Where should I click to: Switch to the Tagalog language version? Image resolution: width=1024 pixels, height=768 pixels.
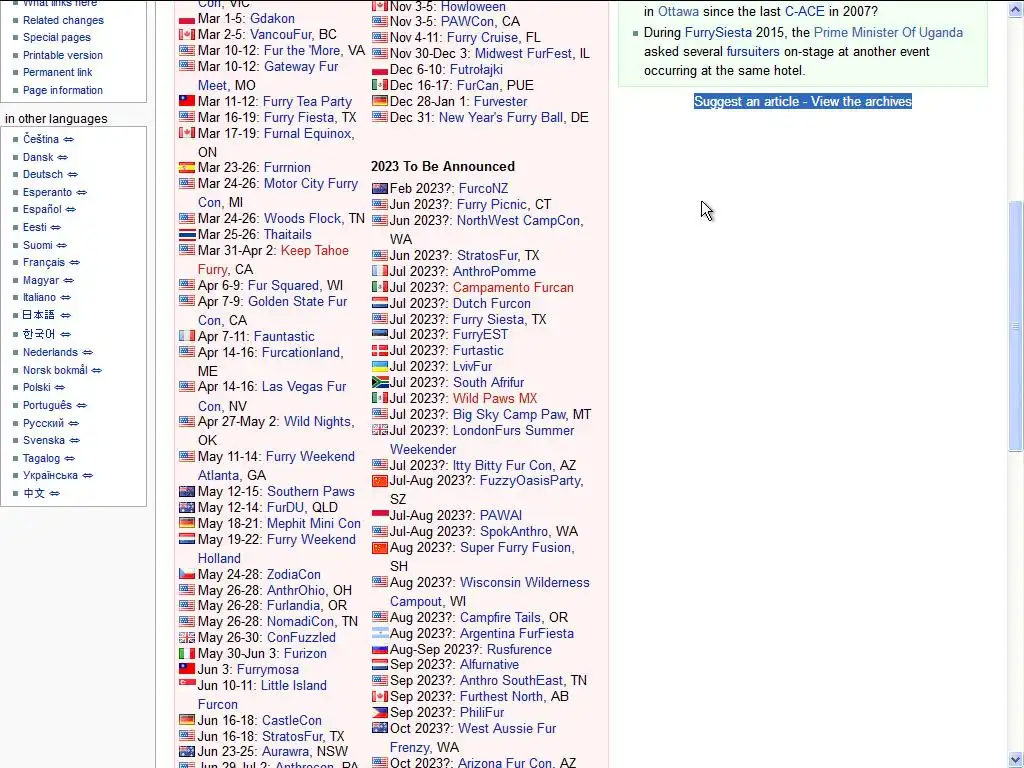(x=41, y=458)
